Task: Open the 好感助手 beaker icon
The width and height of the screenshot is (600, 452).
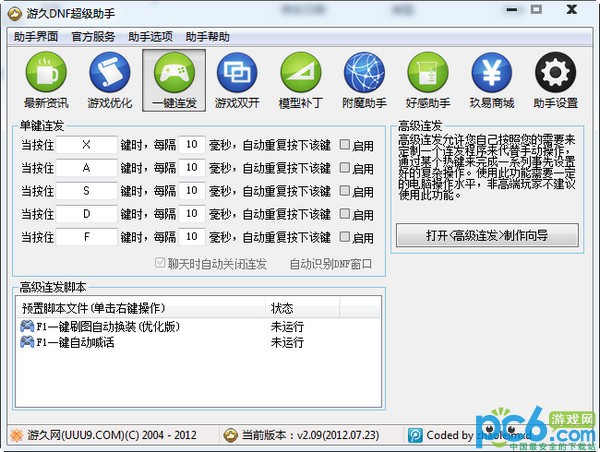Action: (x=428, y=73)
